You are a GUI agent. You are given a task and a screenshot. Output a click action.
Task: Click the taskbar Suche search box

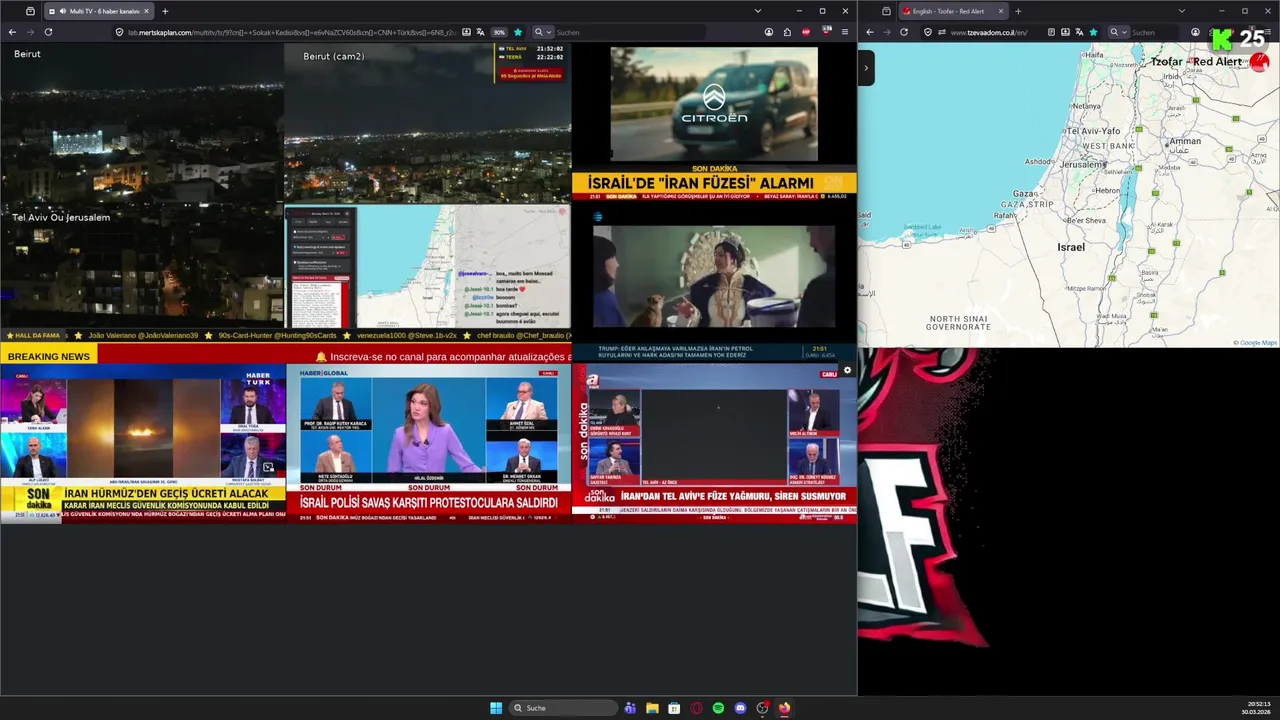click(563, 708)
